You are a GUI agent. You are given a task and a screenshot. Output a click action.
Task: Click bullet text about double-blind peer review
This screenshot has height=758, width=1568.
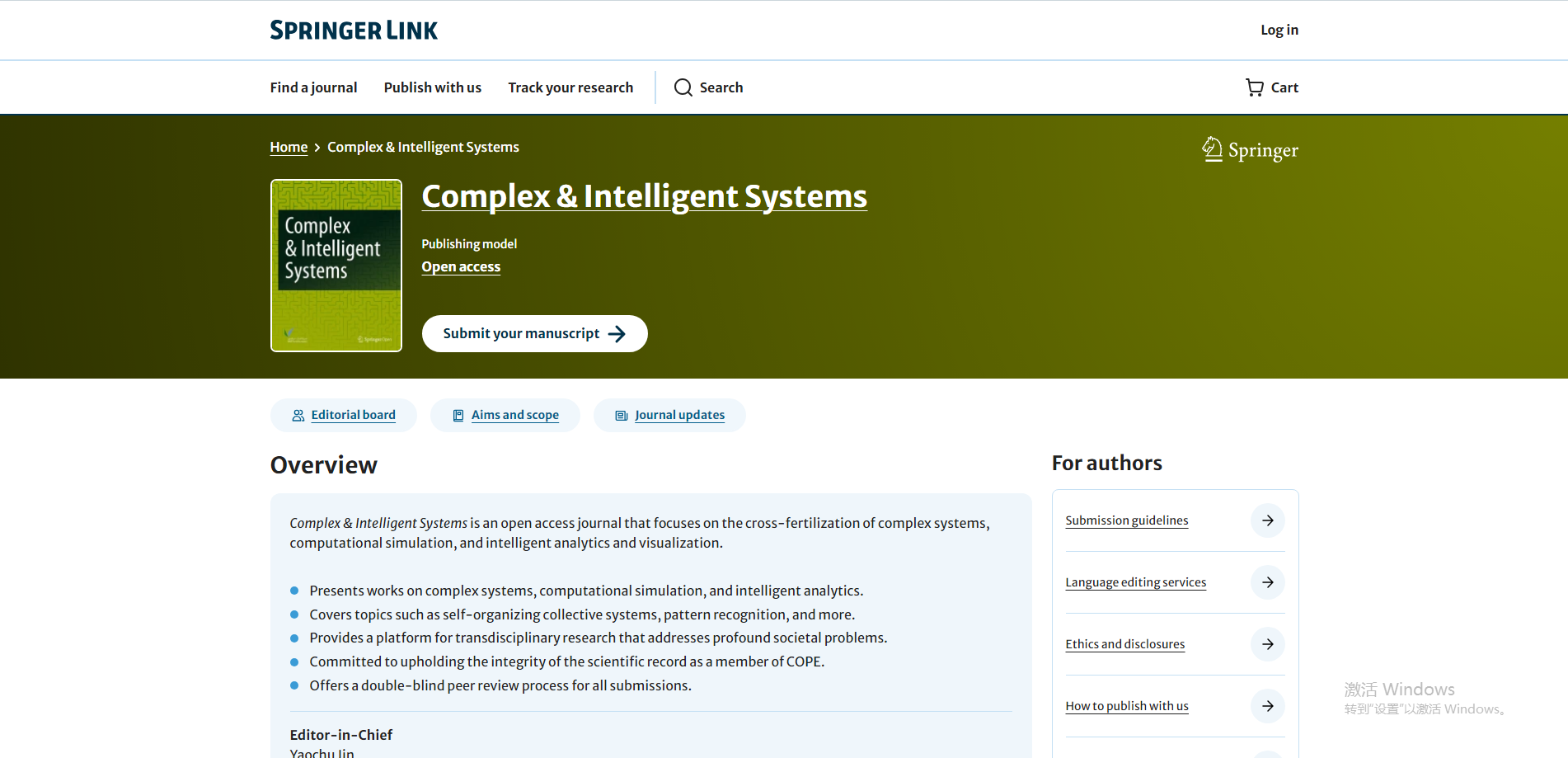point(500,685)
